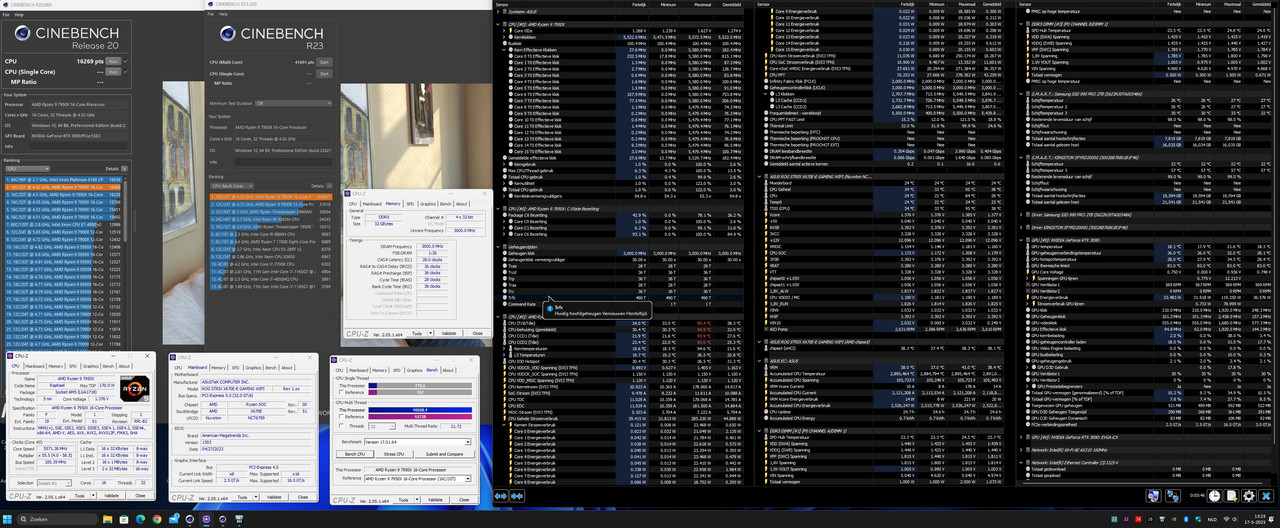The image size is (1280, 528).
Task: Start the CPU (Multi Core) test in Cinebench R23
Action: [324, 62]
